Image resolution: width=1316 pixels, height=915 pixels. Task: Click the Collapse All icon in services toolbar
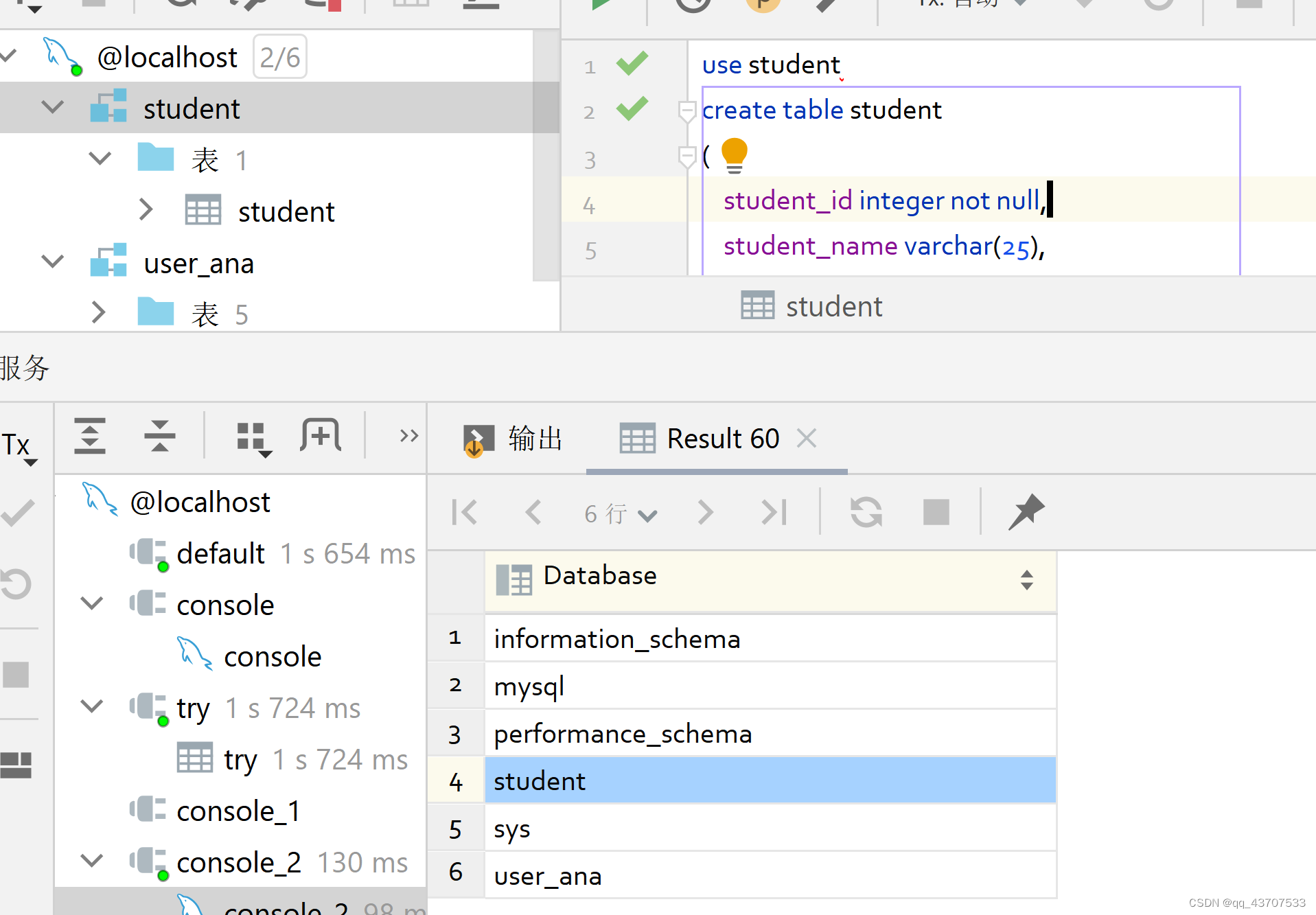pyautogui.click(x=159, y=436)
